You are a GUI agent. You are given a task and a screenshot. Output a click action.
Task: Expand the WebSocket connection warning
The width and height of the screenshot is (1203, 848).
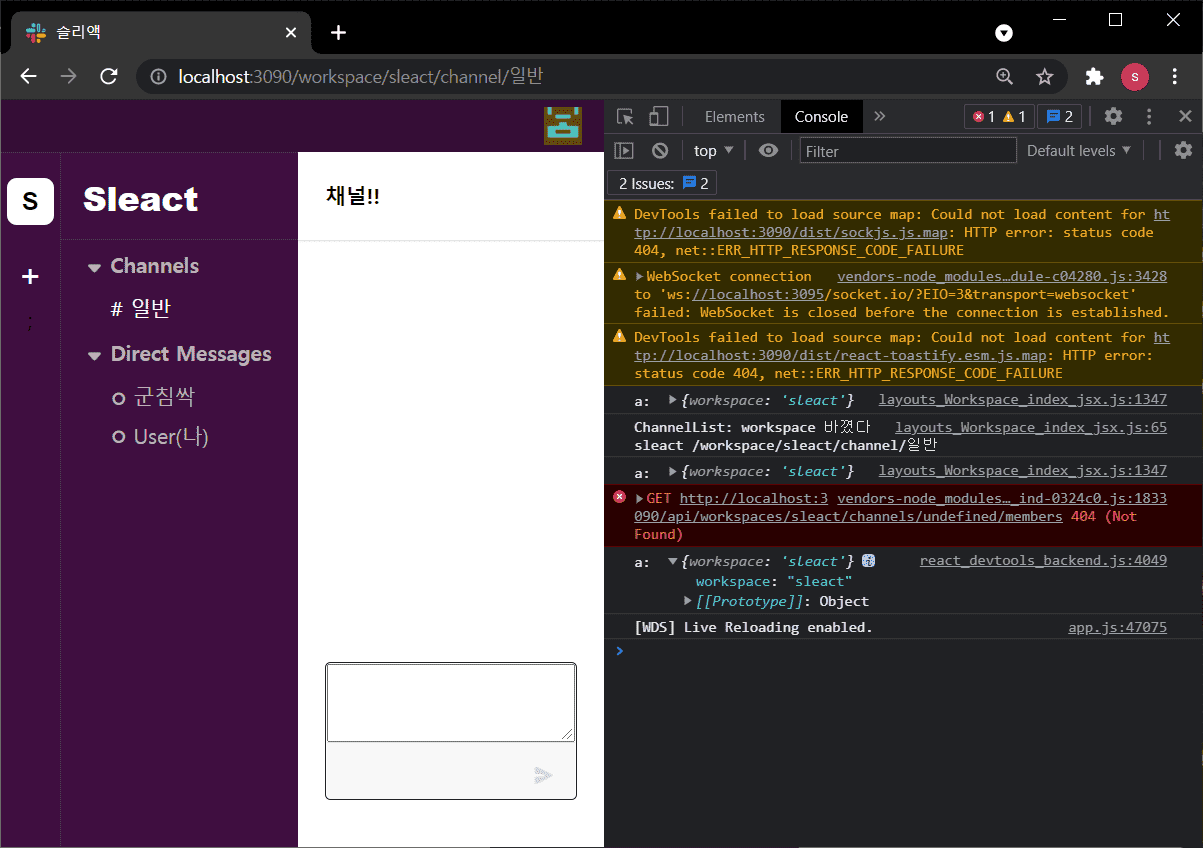(640, 277)
